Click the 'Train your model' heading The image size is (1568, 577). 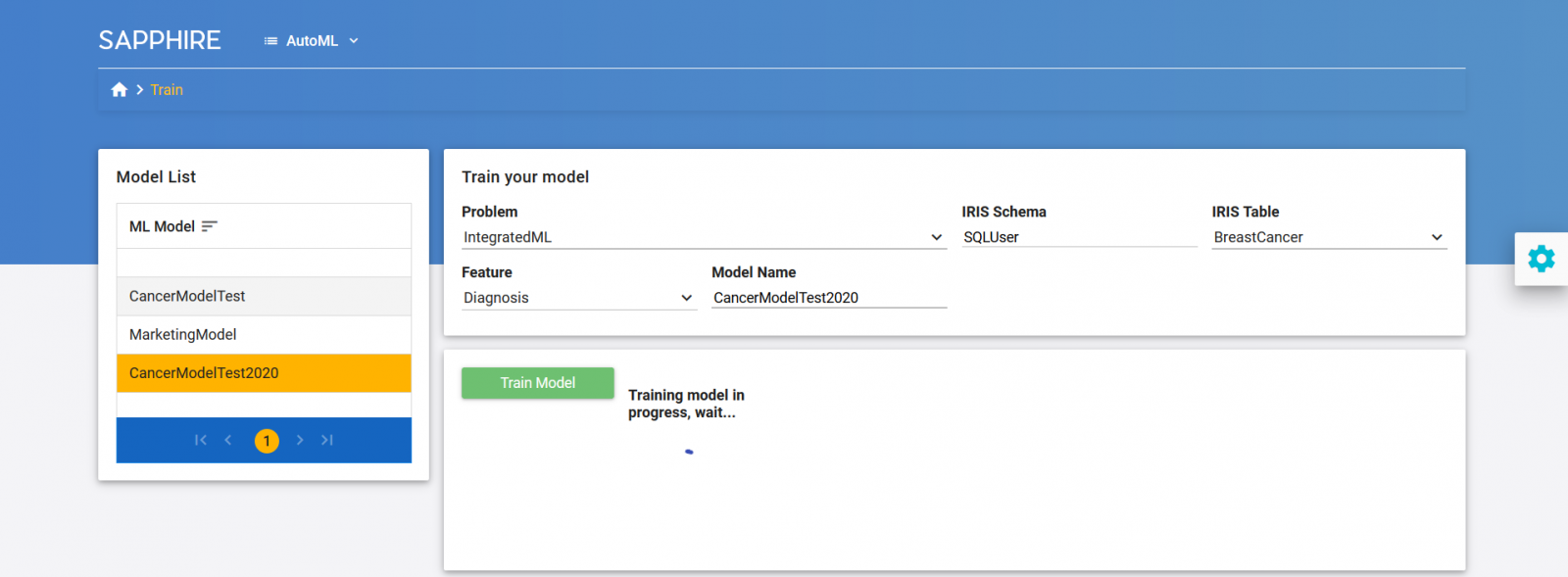pyautogui.click(x=525, y=177)
